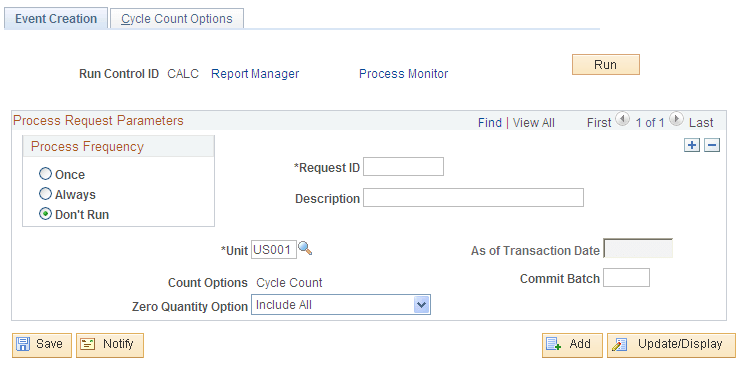
Task: Click the First navigation text
Action: [x=599, y=123]
